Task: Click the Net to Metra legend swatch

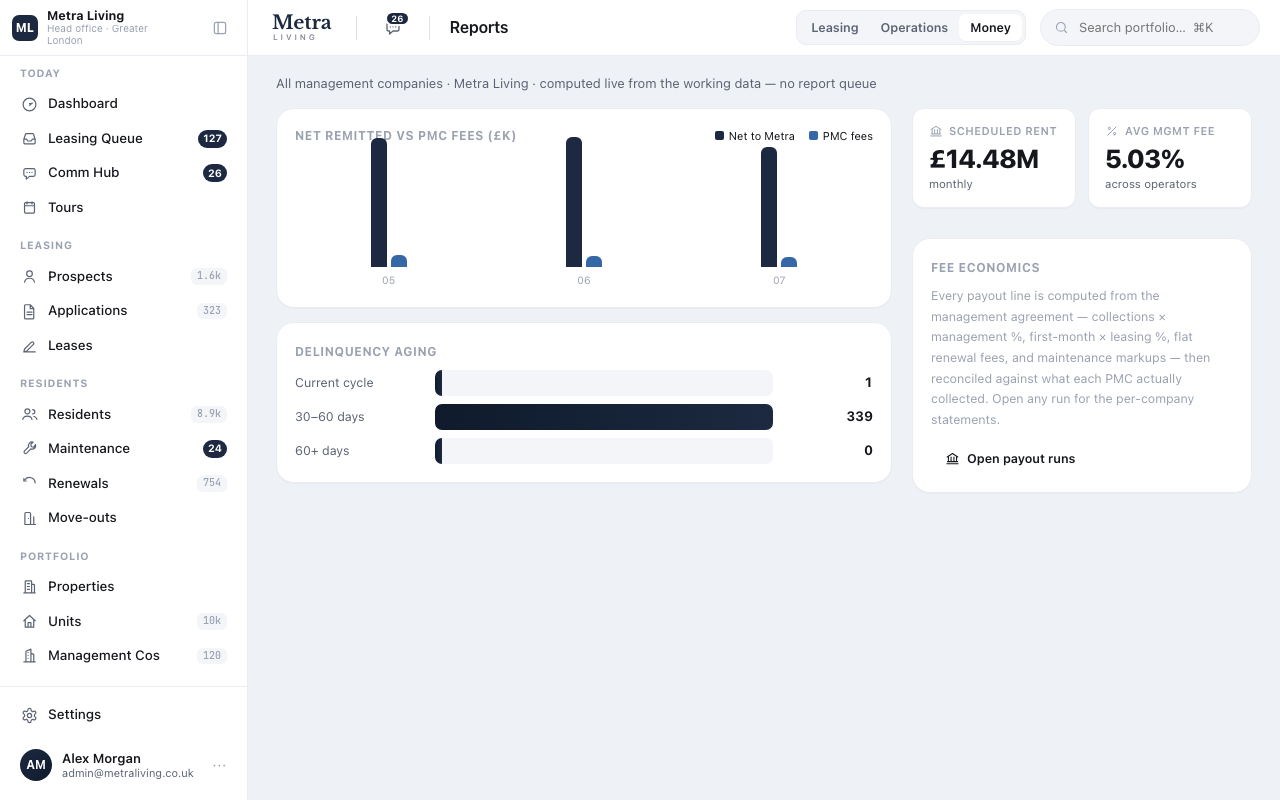Action: [x=719, y=136]
